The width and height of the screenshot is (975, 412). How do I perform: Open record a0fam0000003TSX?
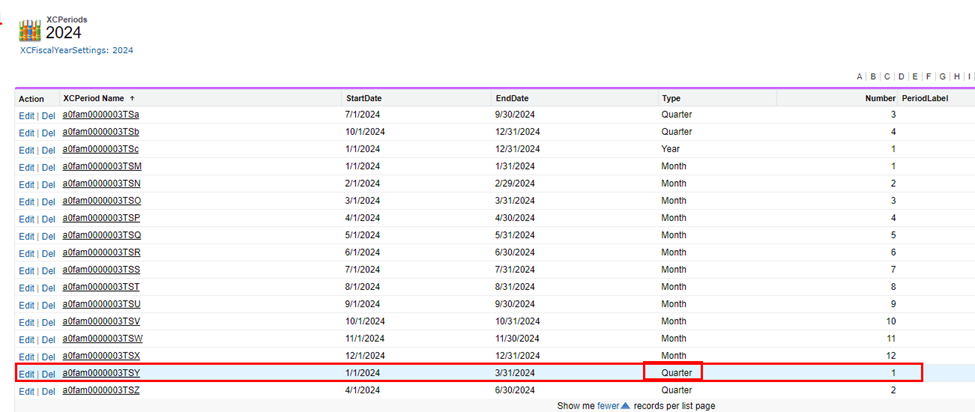[x=102, y=355]
